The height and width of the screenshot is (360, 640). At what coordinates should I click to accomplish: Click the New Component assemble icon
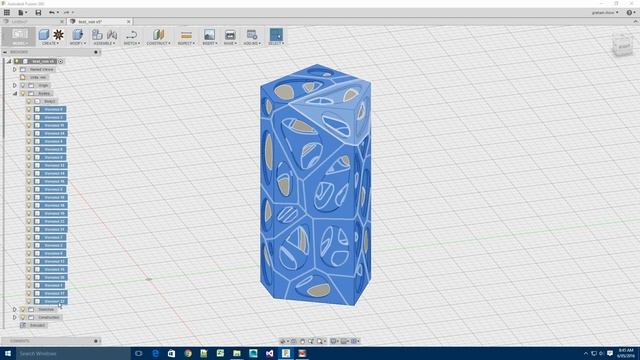[x=97, y=35]
